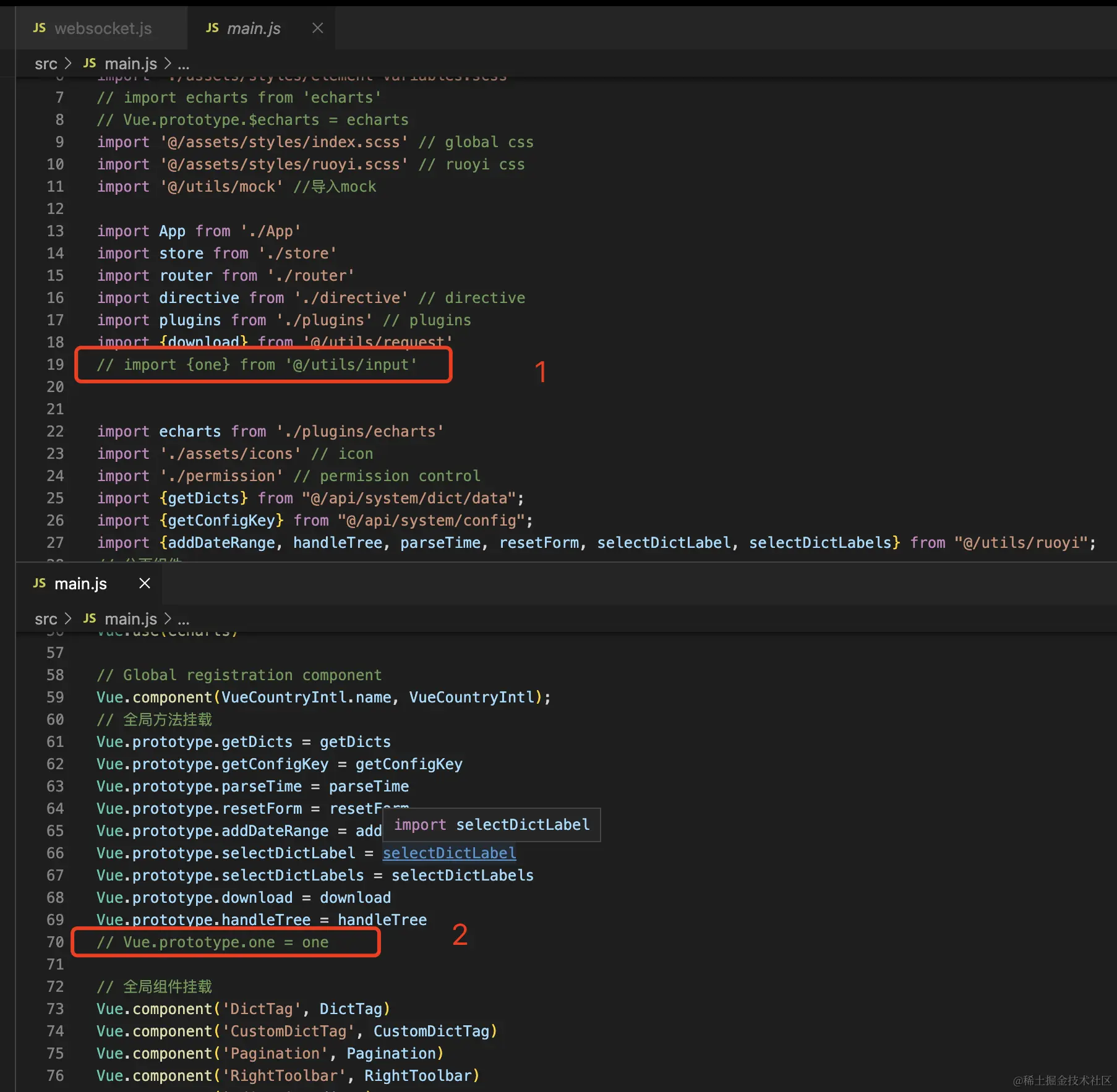Click the '@/utils/mock' import string on line 11
1117x1092 pixels.
click(221, 187)
